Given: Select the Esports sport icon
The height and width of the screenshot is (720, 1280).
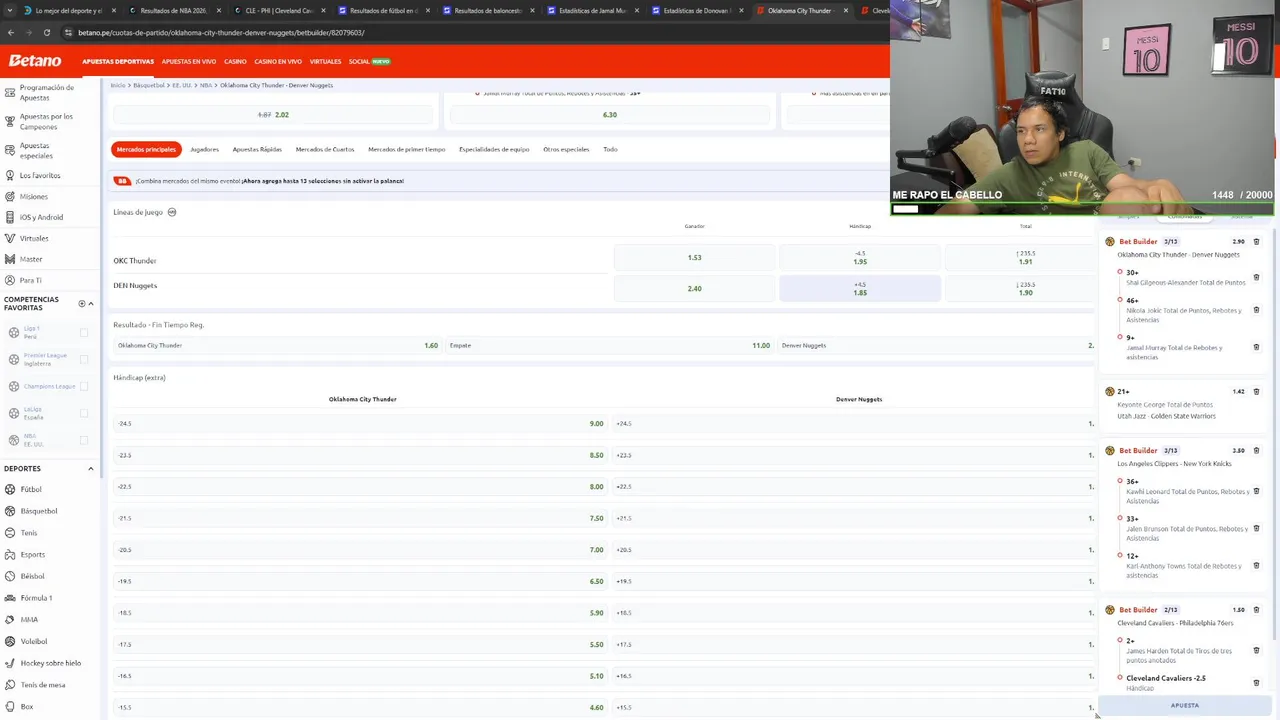Looking at the screenshot, I should (10, 554).
